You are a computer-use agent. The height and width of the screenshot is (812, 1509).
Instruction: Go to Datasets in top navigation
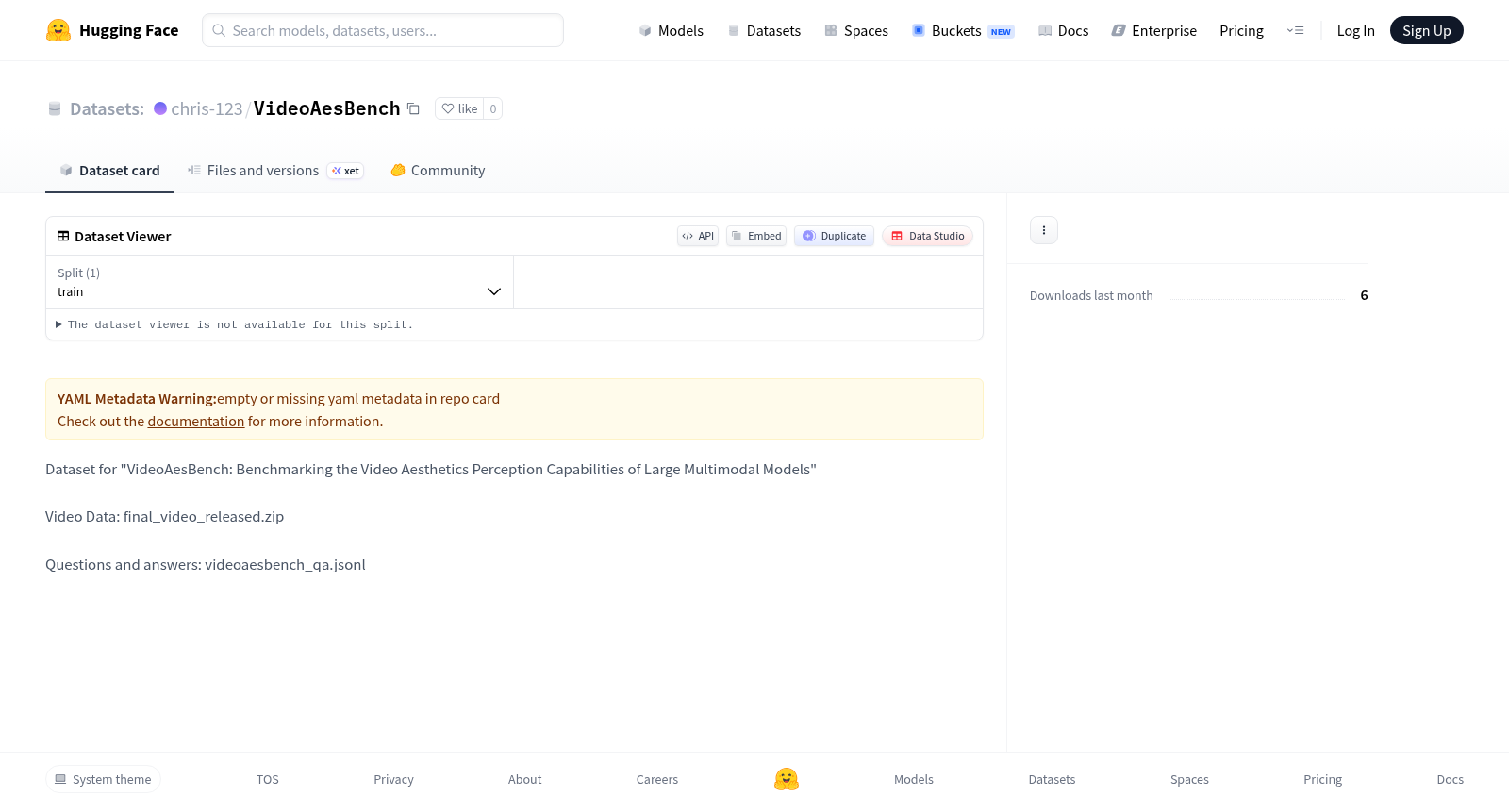point(764,30)
